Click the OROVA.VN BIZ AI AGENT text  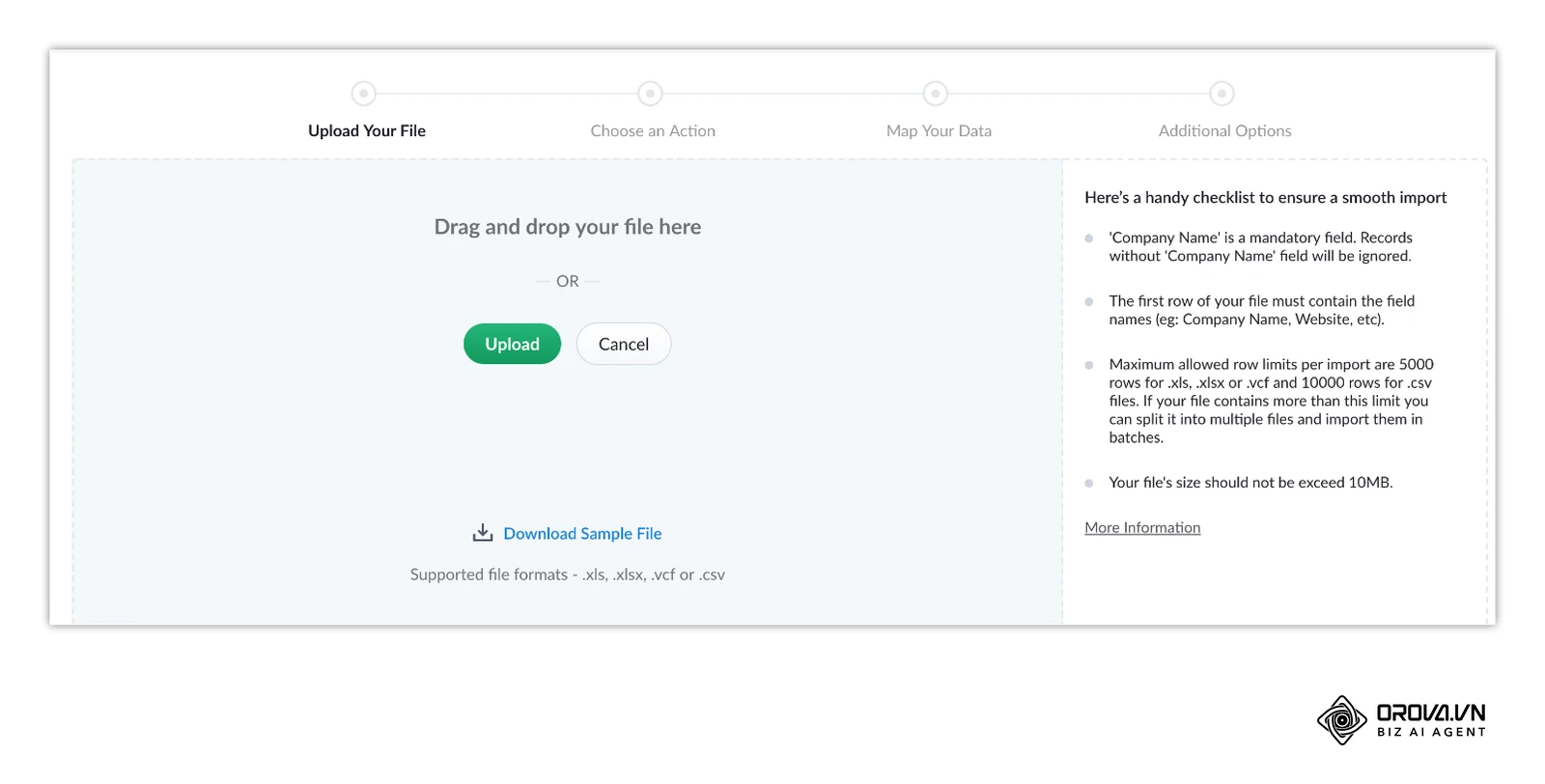click(x=1431, y=720)
